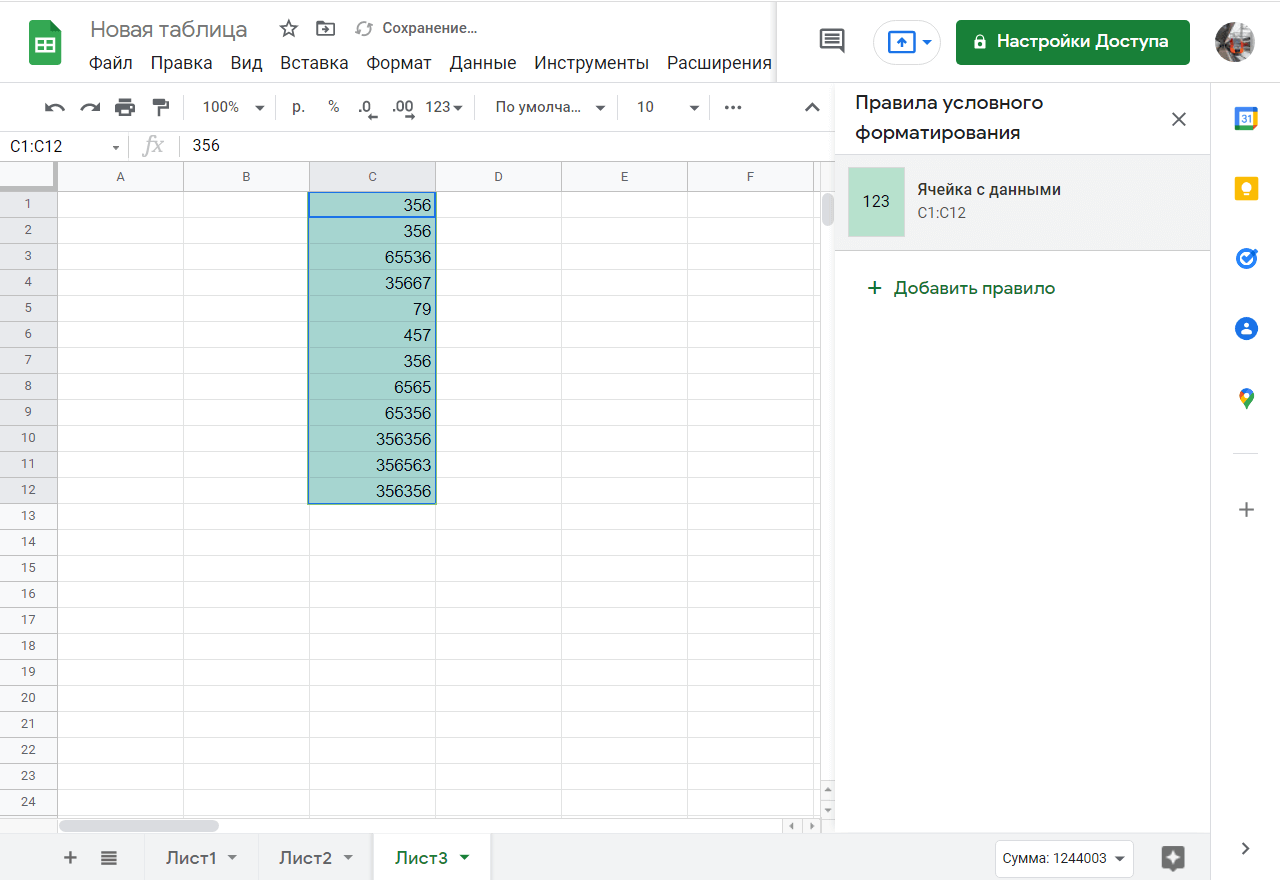Open Contacts side panel
Screen dimensions: 1280x880
click(x=1246, y=328)
